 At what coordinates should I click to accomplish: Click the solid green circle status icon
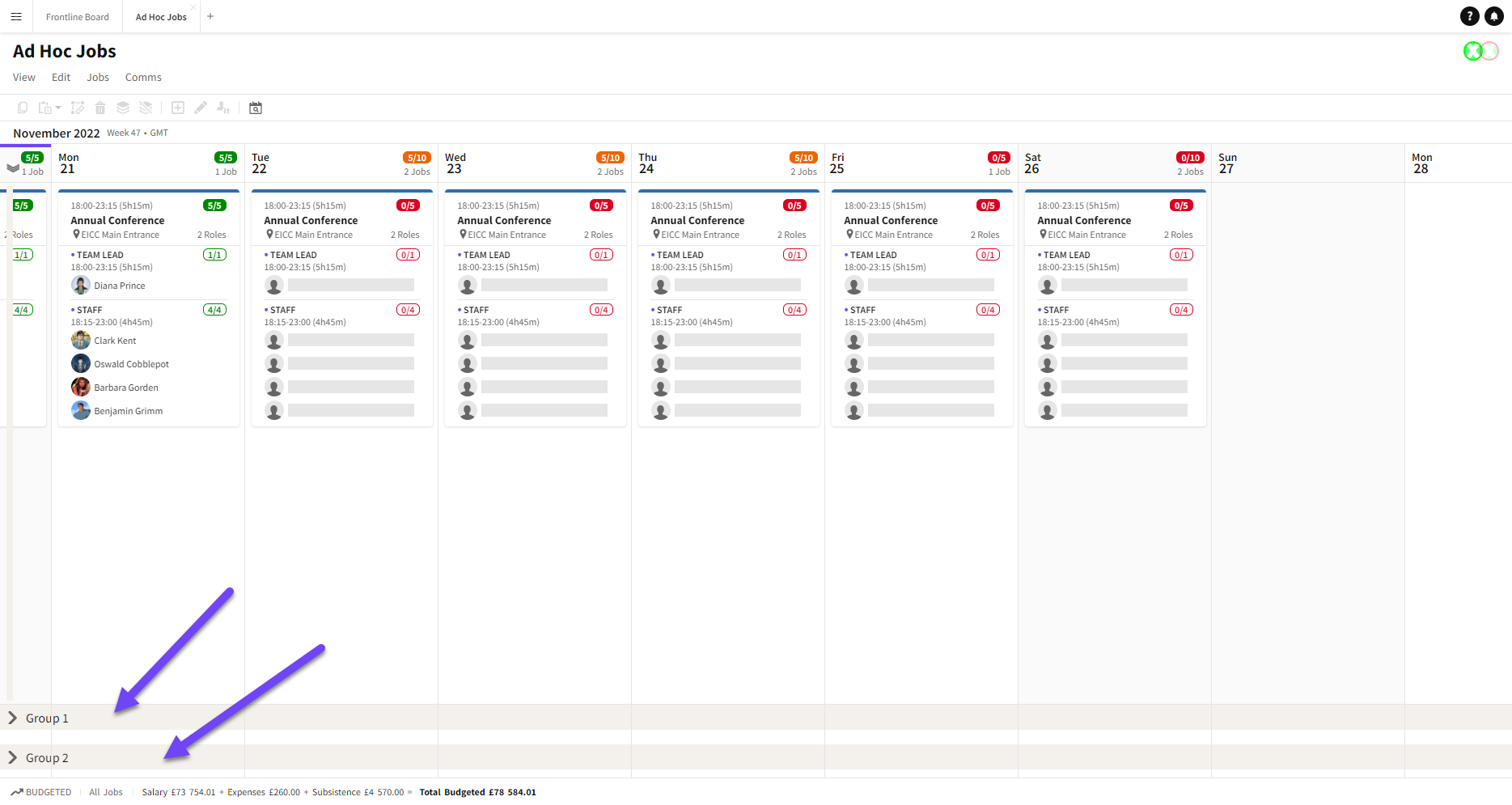pyautogui.click(x=1472, y=51)
